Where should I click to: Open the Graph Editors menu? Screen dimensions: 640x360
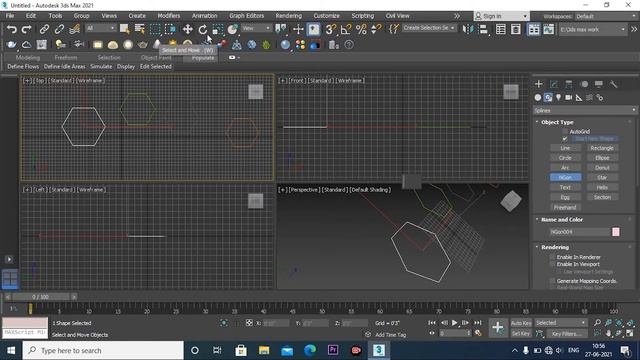pyautogui.click(x=247, y=16)
